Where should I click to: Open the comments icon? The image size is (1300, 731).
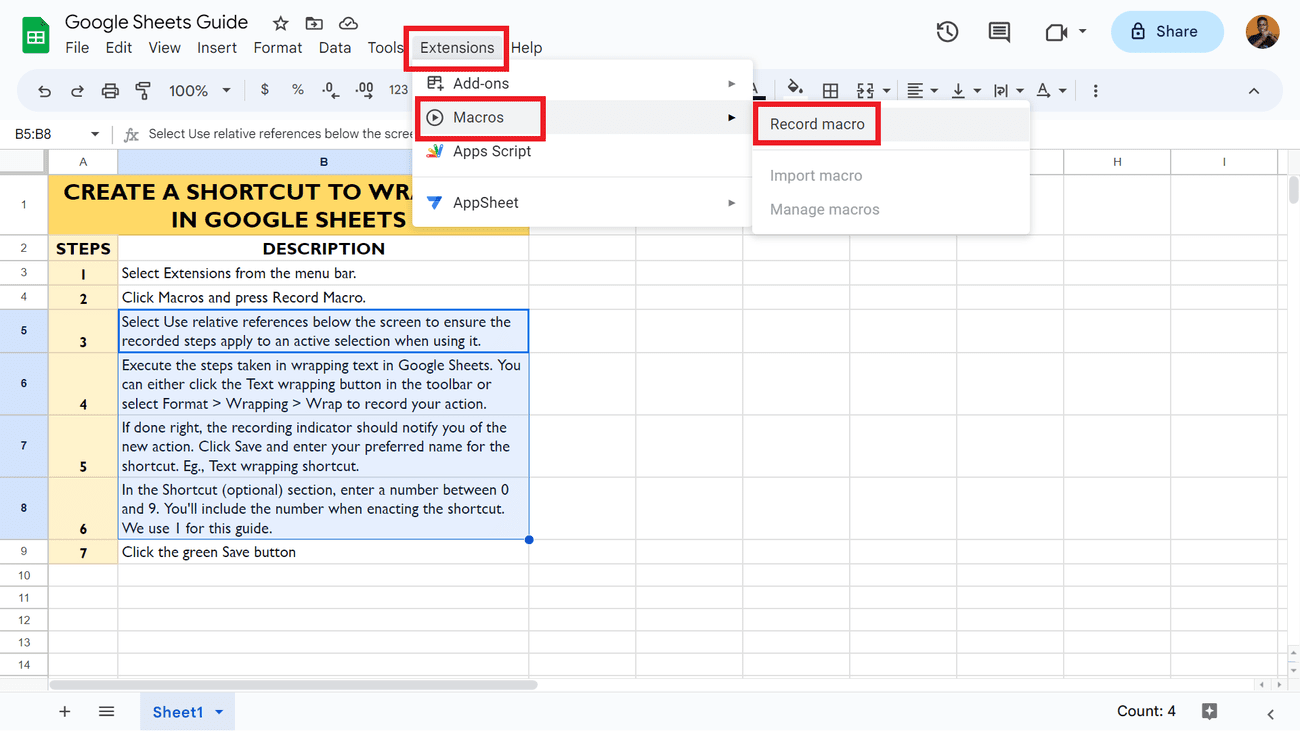pos(999,32)
